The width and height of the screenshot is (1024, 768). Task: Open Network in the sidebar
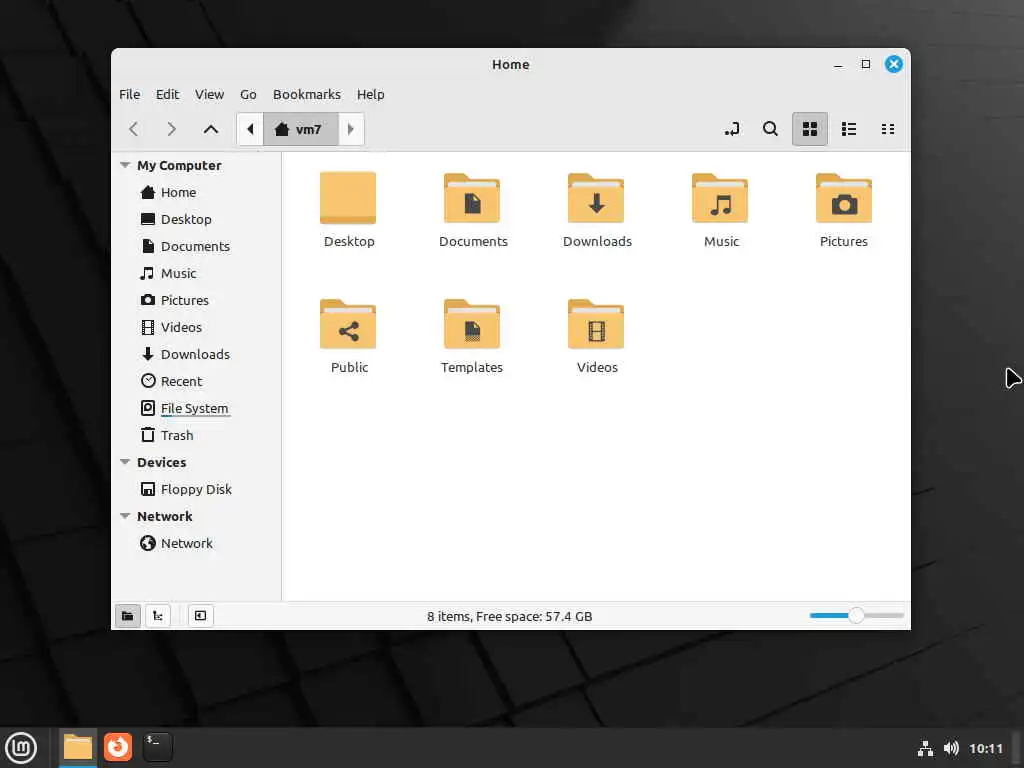196,543
